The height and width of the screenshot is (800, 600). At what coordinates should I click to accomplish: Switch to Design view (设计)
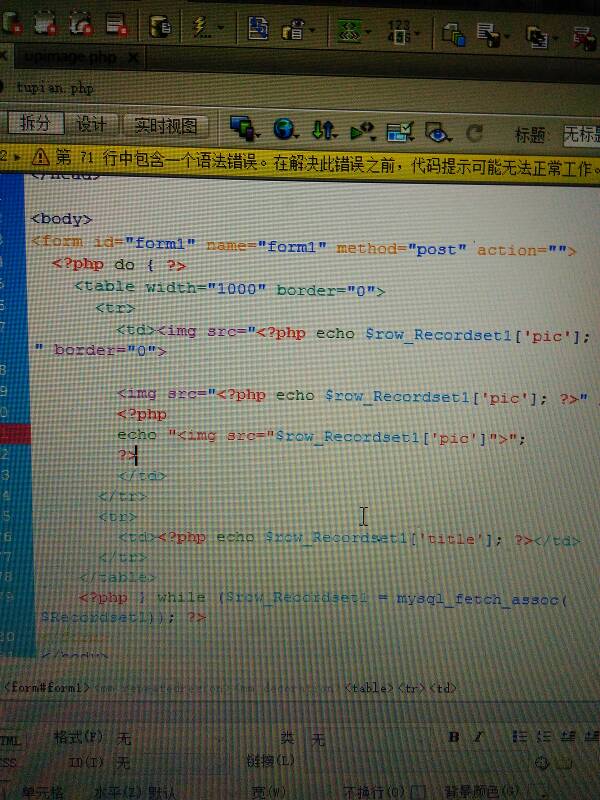(x=91, y=124)
